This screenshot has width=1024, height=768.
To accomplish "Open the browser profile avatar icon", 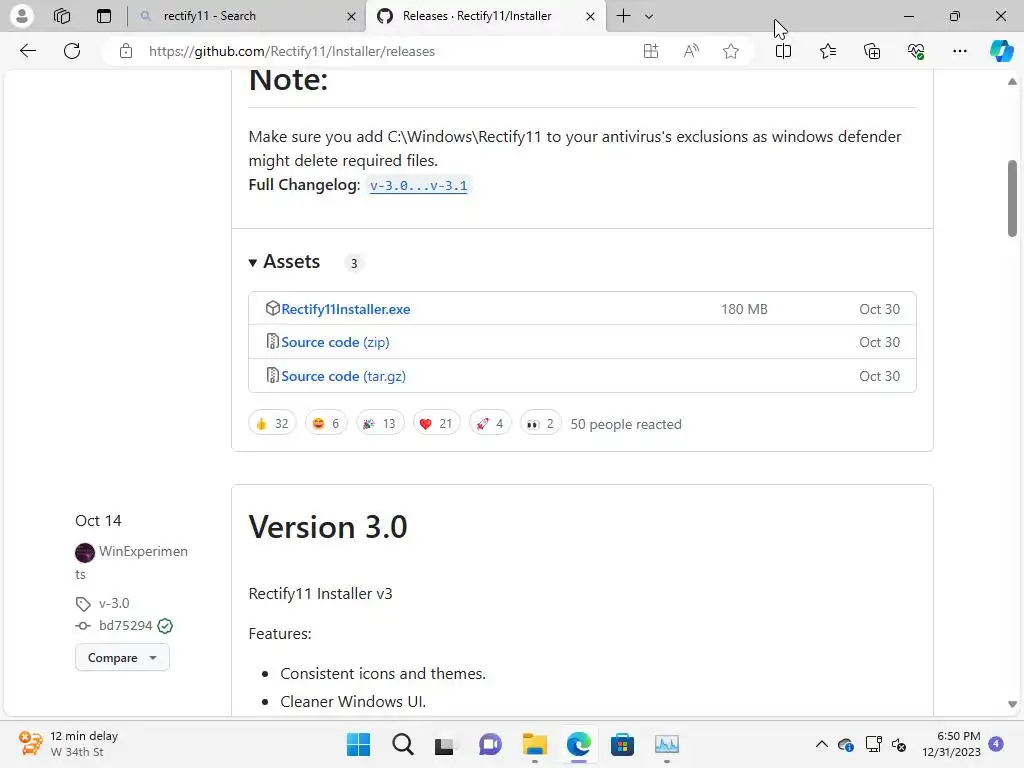I will click(22, 16).
